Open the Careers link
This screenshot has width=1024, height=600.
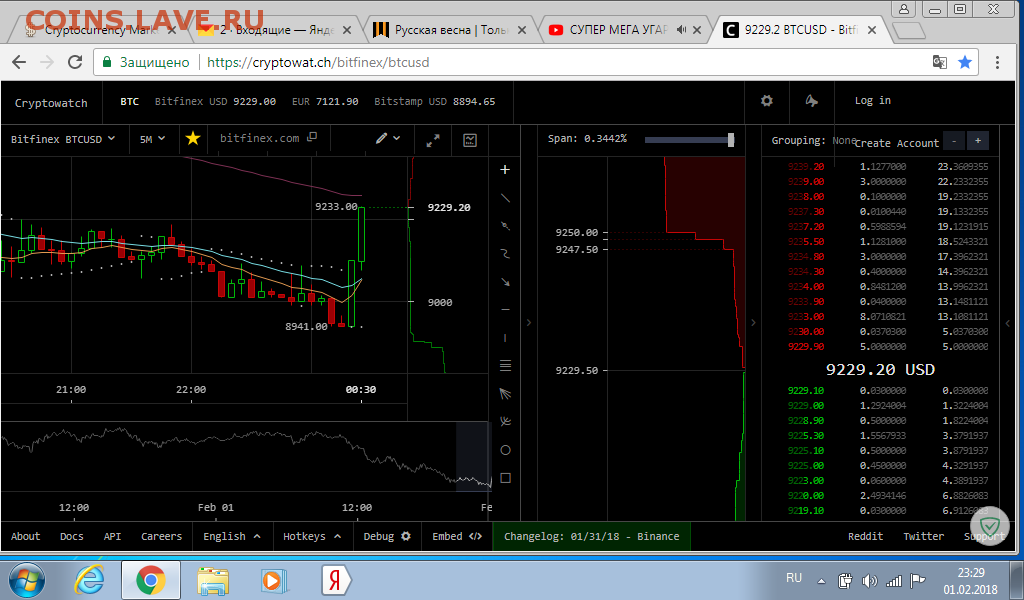pyautogui.click(x=161, y=536)
